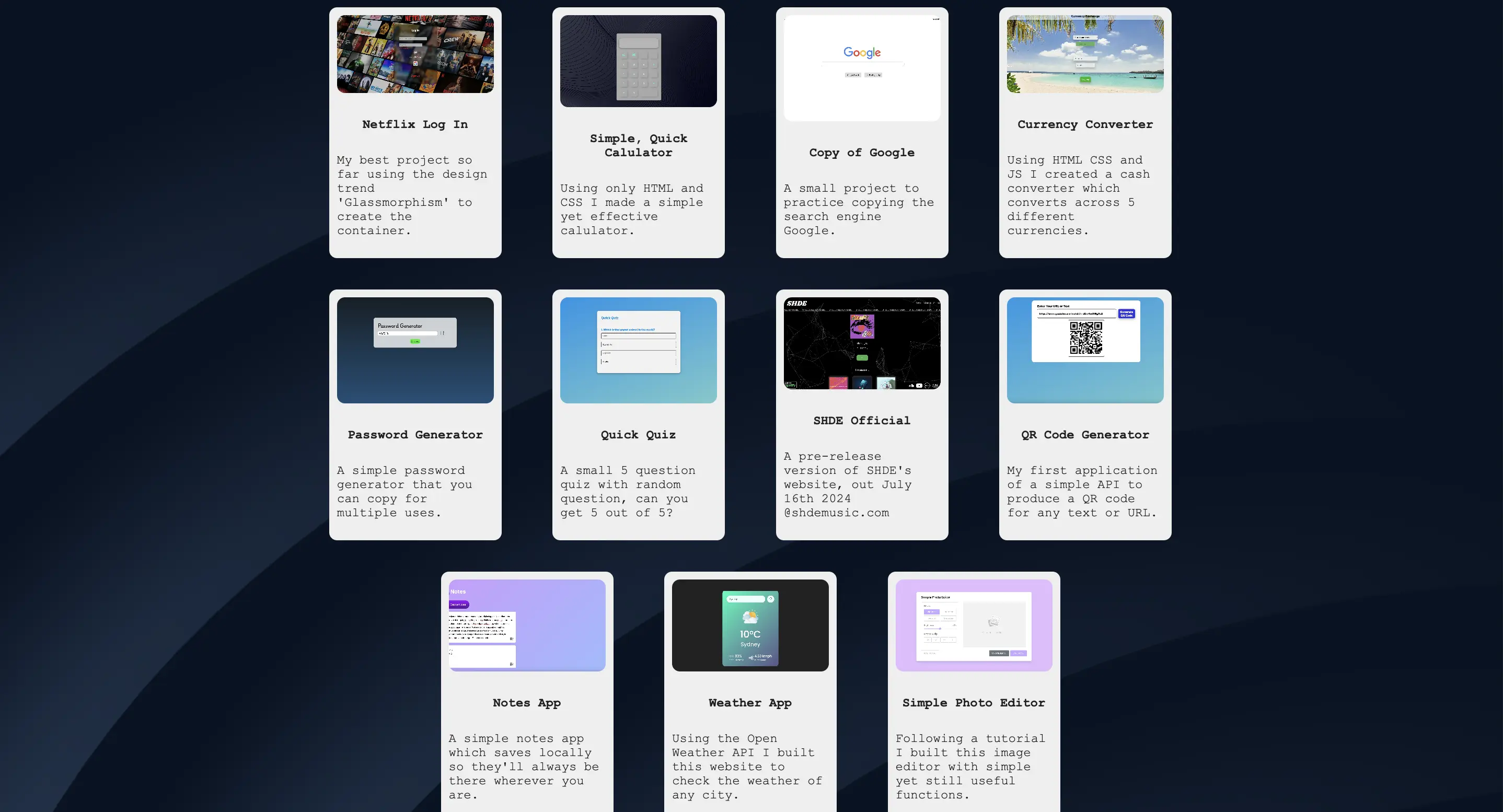1503x812 pixels.
Task: Click the 'Using only HTML and CSS' description
Action: coord(632,210)
